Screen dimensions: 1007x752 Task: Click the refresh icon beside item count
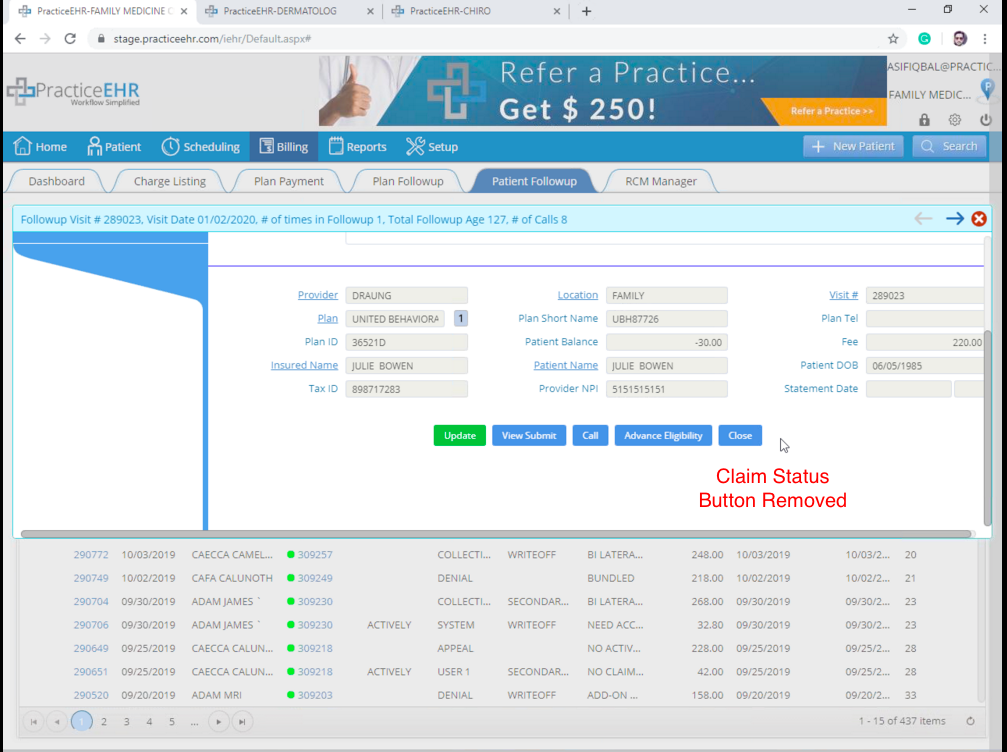coord(970,721)
